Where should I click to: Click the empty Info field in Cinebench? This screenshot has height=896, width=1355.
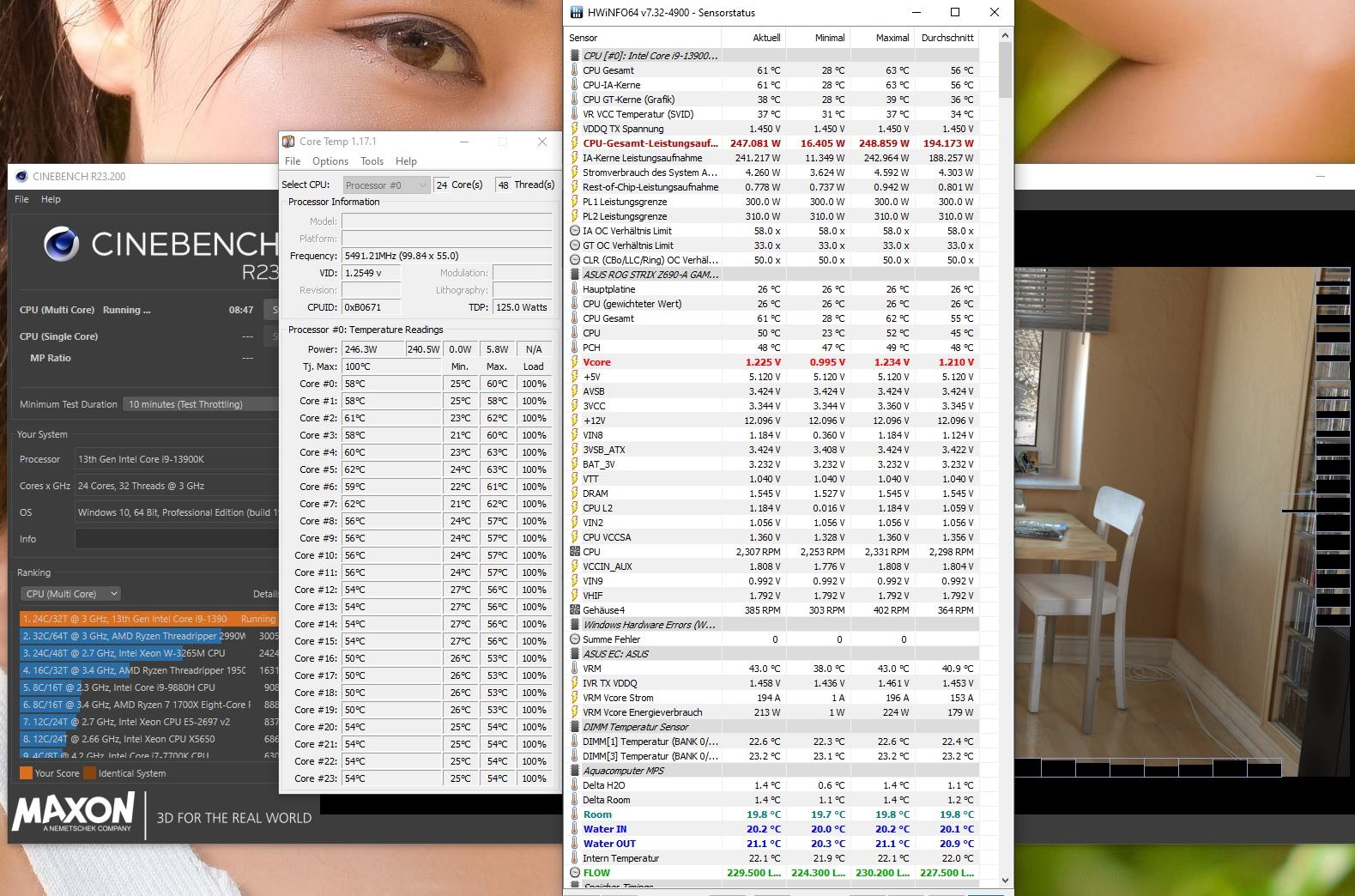177,539
